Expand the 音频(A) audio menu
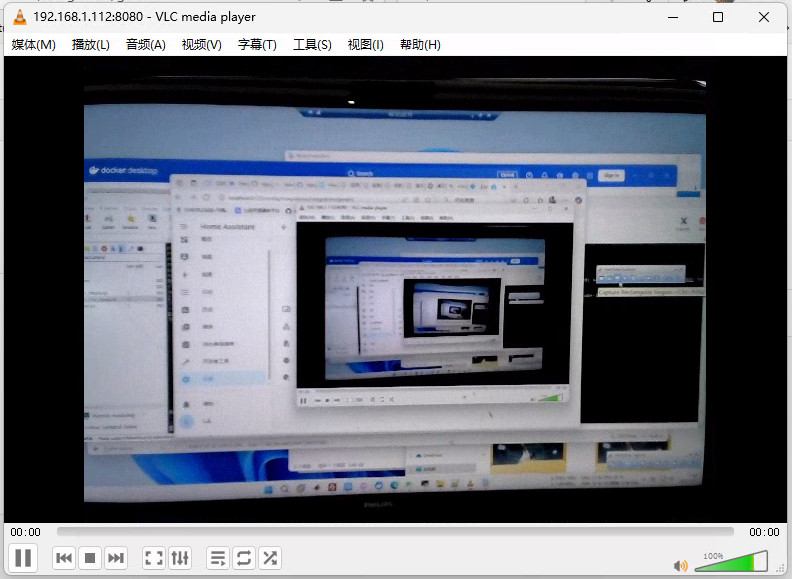The width and height of the screenshot is (792, 579). (145, 44)
